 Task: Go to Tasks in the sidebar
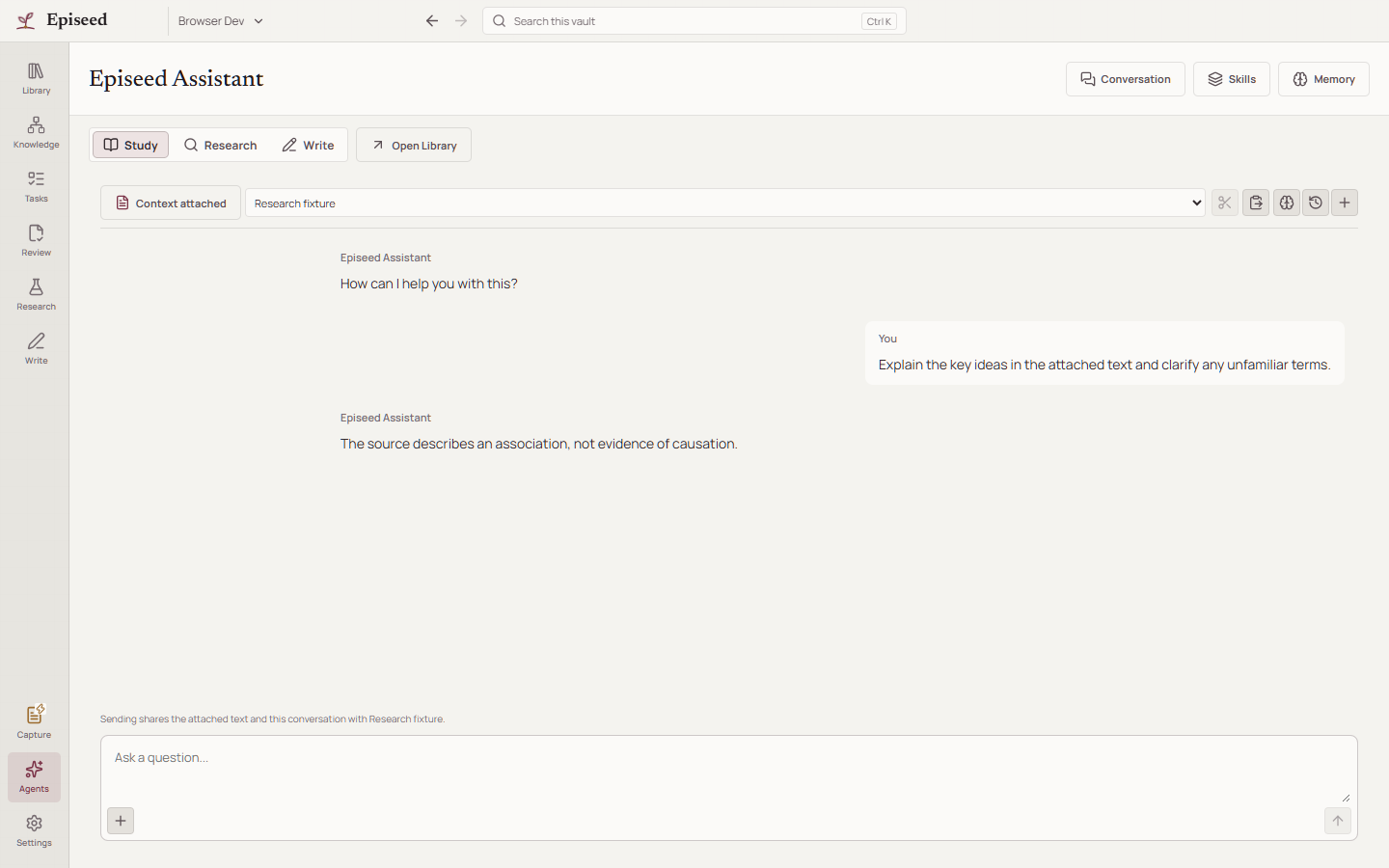[36, 187]
